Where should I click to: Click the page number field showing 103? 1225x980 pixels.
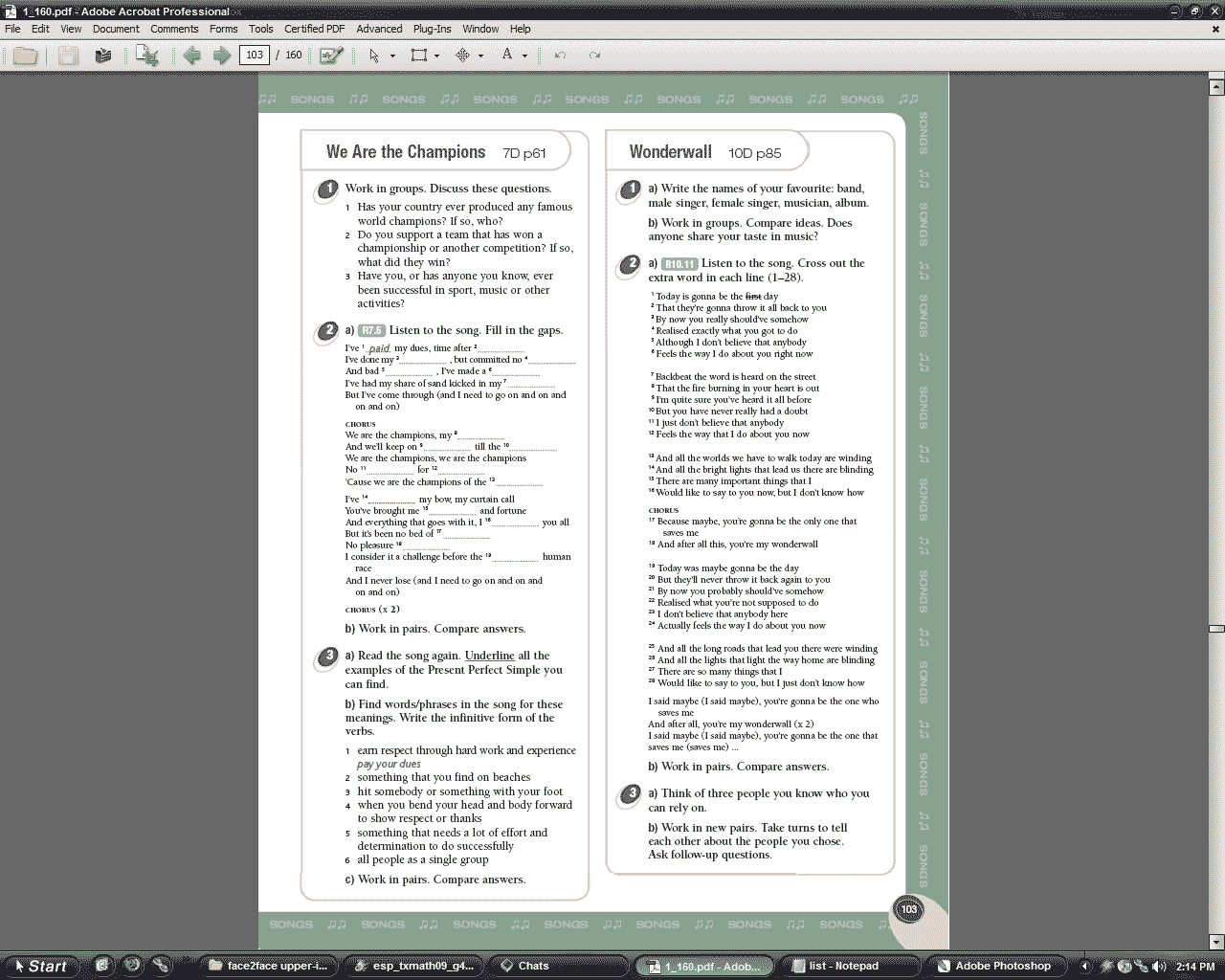click(x=254, y=56)
